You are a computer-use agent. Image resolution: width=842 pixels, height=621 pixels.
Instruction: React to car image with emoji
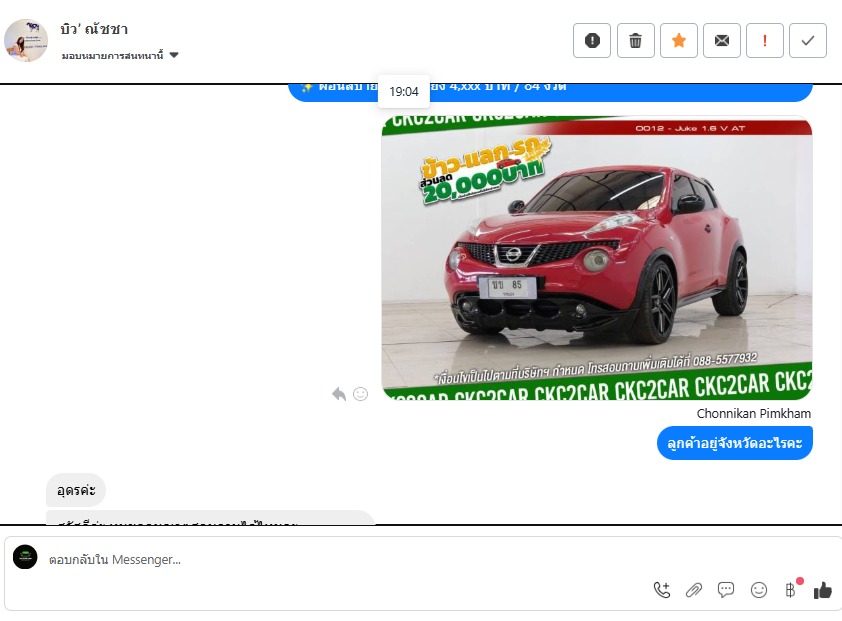point(361,394)
